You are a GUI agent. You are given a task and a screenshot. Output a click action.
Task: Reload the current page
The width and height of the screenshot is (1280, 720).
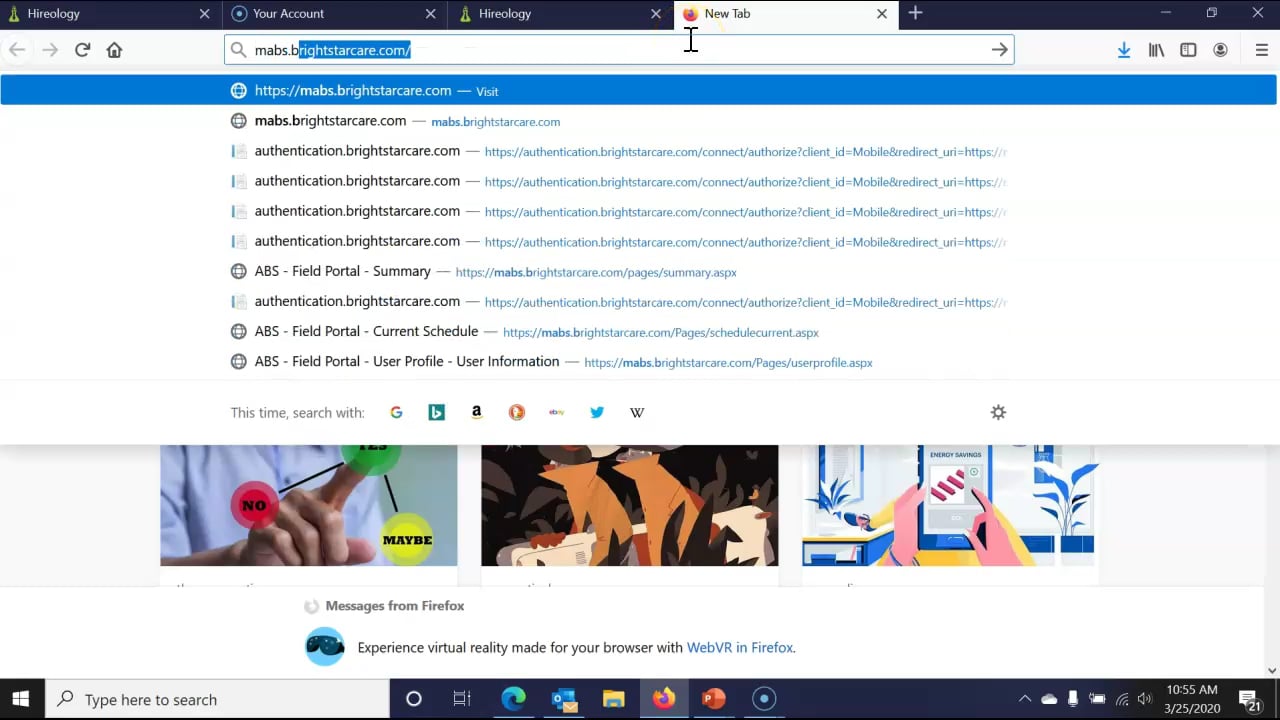83,50
